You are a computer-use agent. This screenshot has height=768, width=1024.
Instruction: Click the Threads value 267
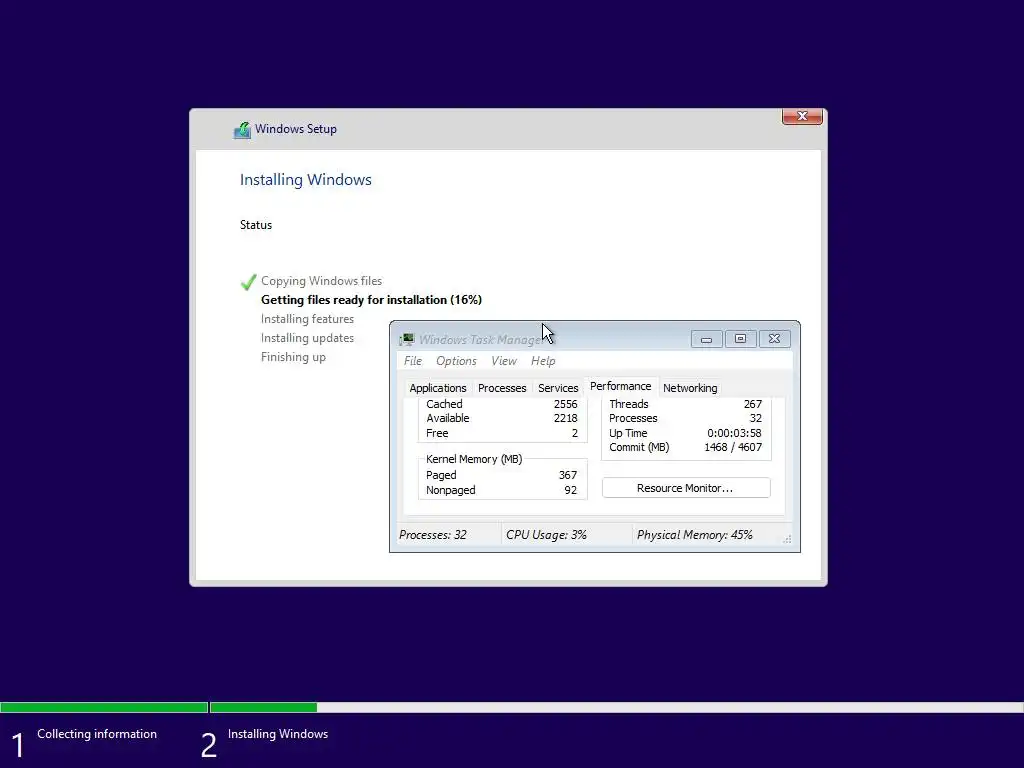tap(752, 404)
